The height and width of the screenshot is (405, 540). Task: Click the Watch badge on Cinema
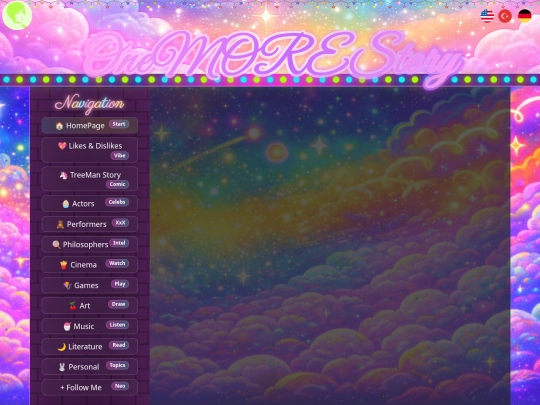pyautogui.click(x=117, y=263)
